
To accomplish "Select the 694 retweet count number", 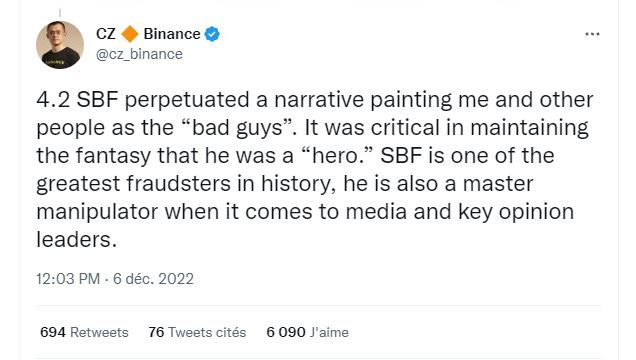I will (x=53, y=332).
